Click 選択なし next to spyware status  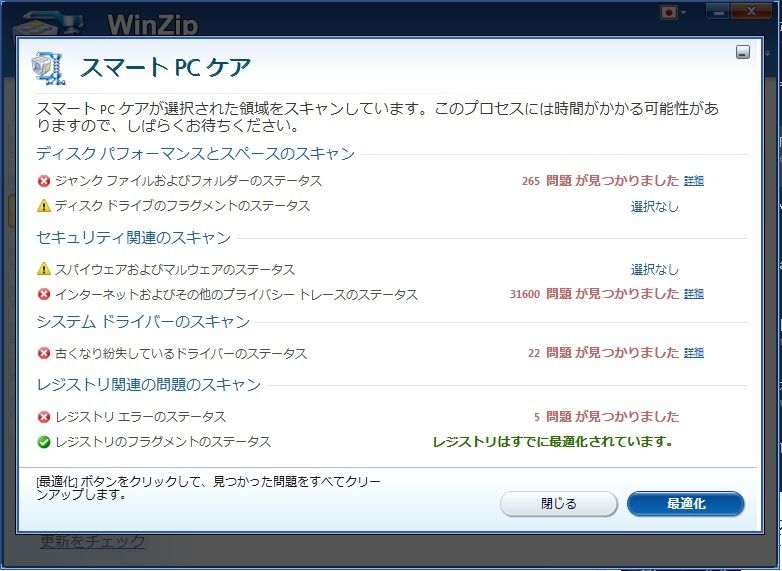pos(655,270)
